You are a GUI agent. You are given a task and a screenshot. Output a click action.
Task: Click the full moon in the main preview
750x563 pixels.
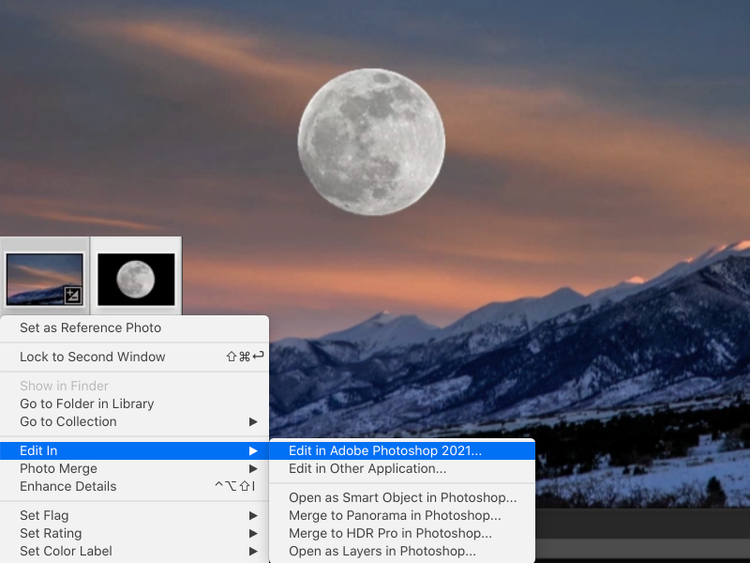tap(371, 141)
